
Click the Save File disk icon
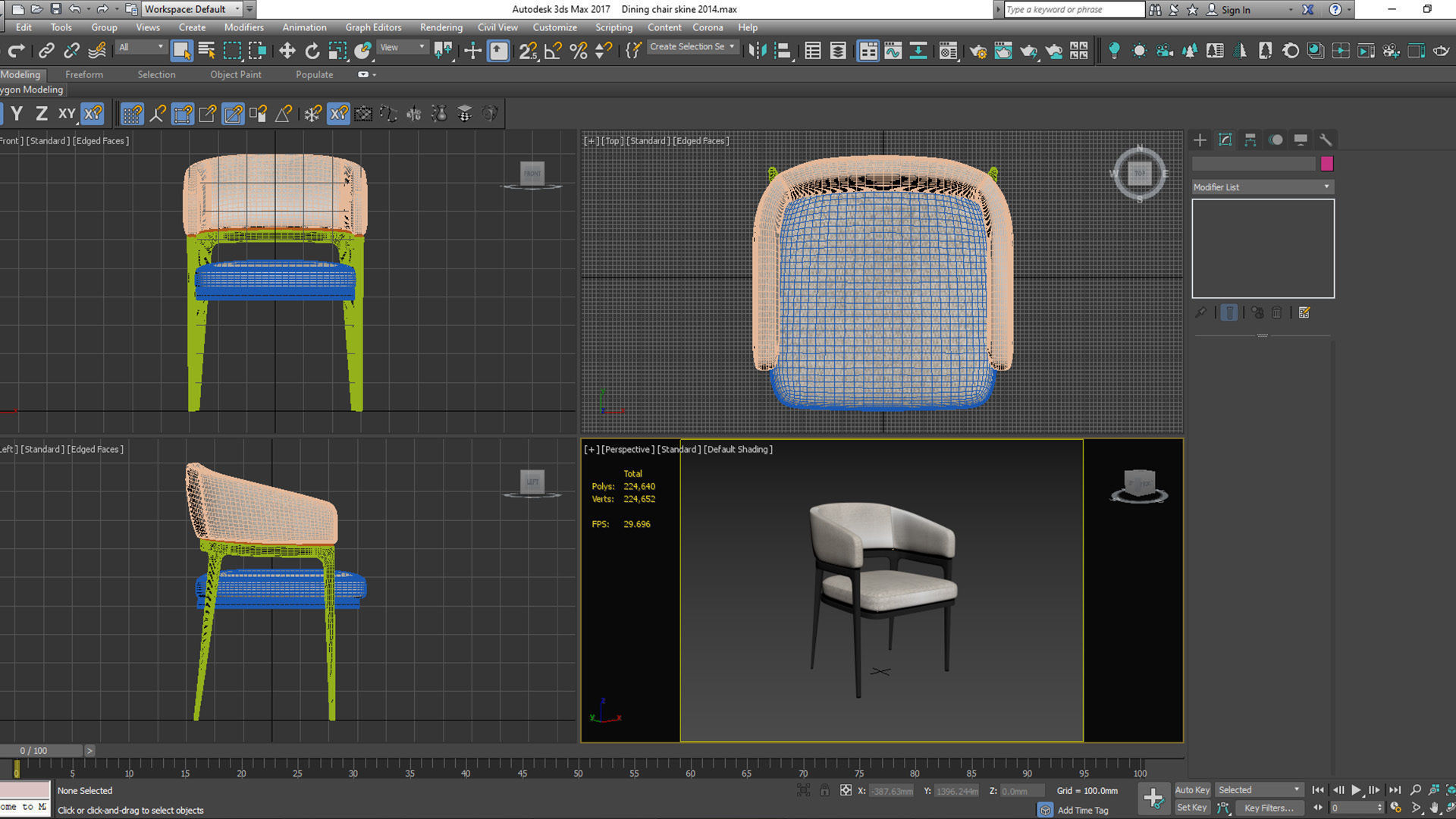coord(55,9)
